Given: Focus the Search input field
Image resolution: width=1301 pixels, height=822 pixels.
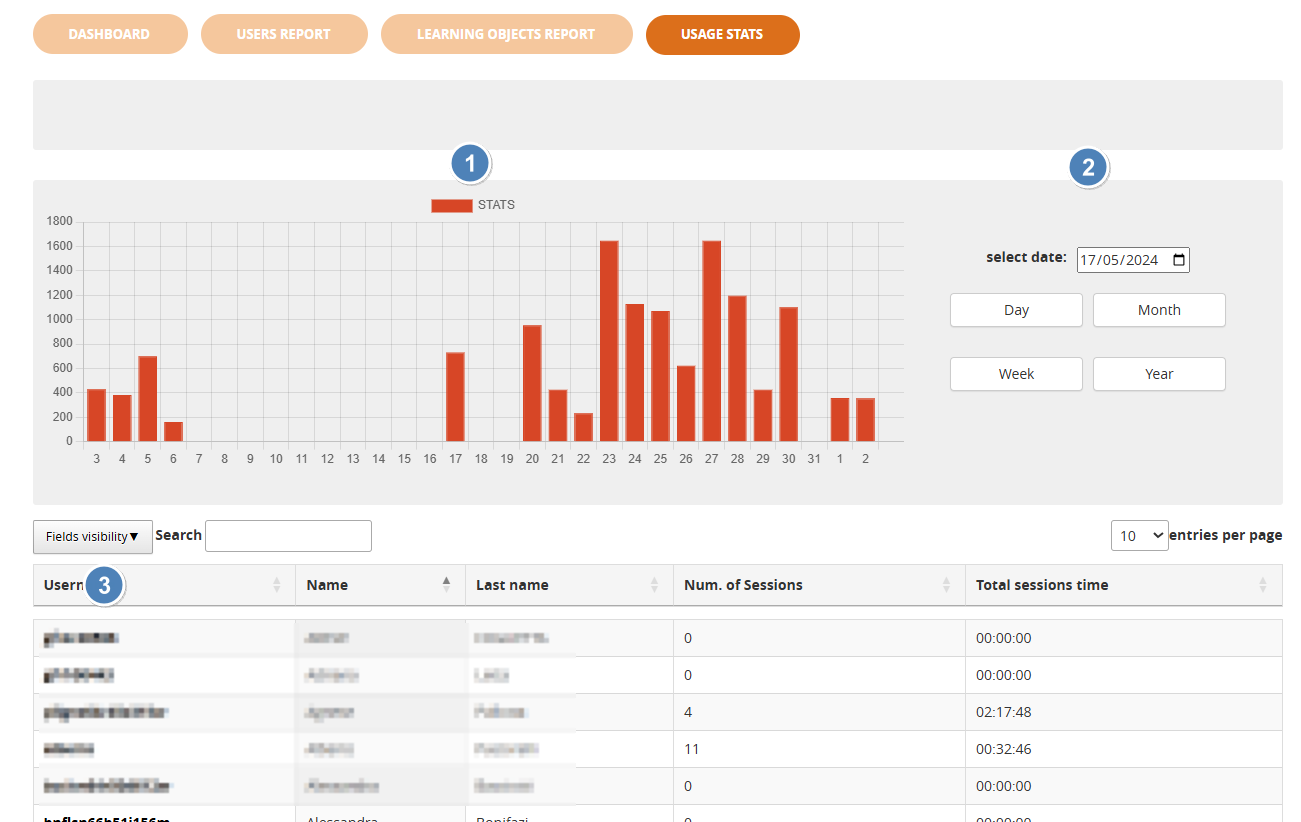Looking at the screenshot, I should (288, 536).
